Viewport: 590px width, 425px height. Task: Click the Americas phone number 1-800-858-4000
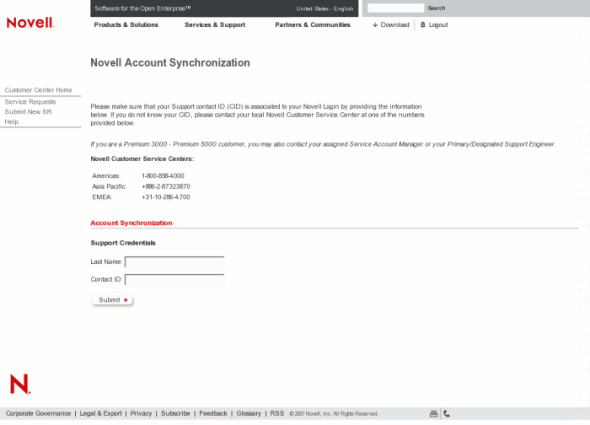[x=163, y=176]
